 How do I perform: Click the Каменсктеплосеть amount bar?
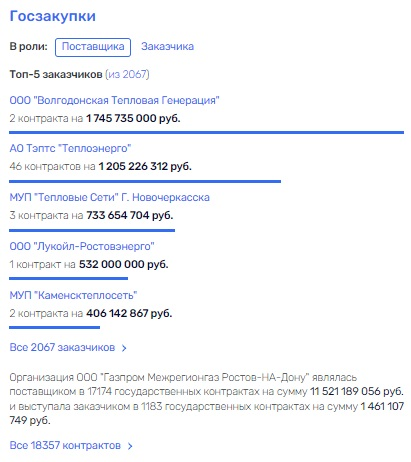point(54,327)
